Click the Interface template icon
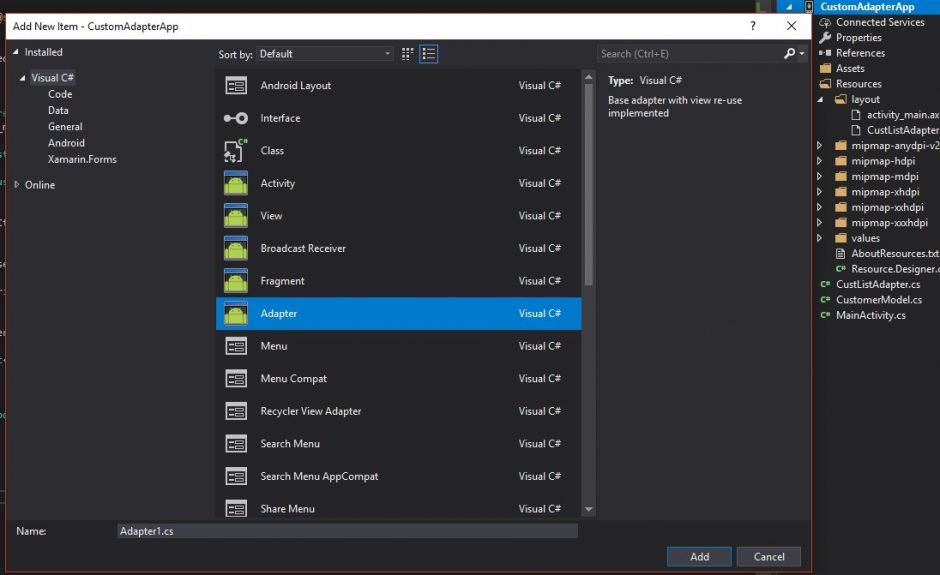Image resolution: width=940 pixels, height=575 pixels. (x=236, y=118)
